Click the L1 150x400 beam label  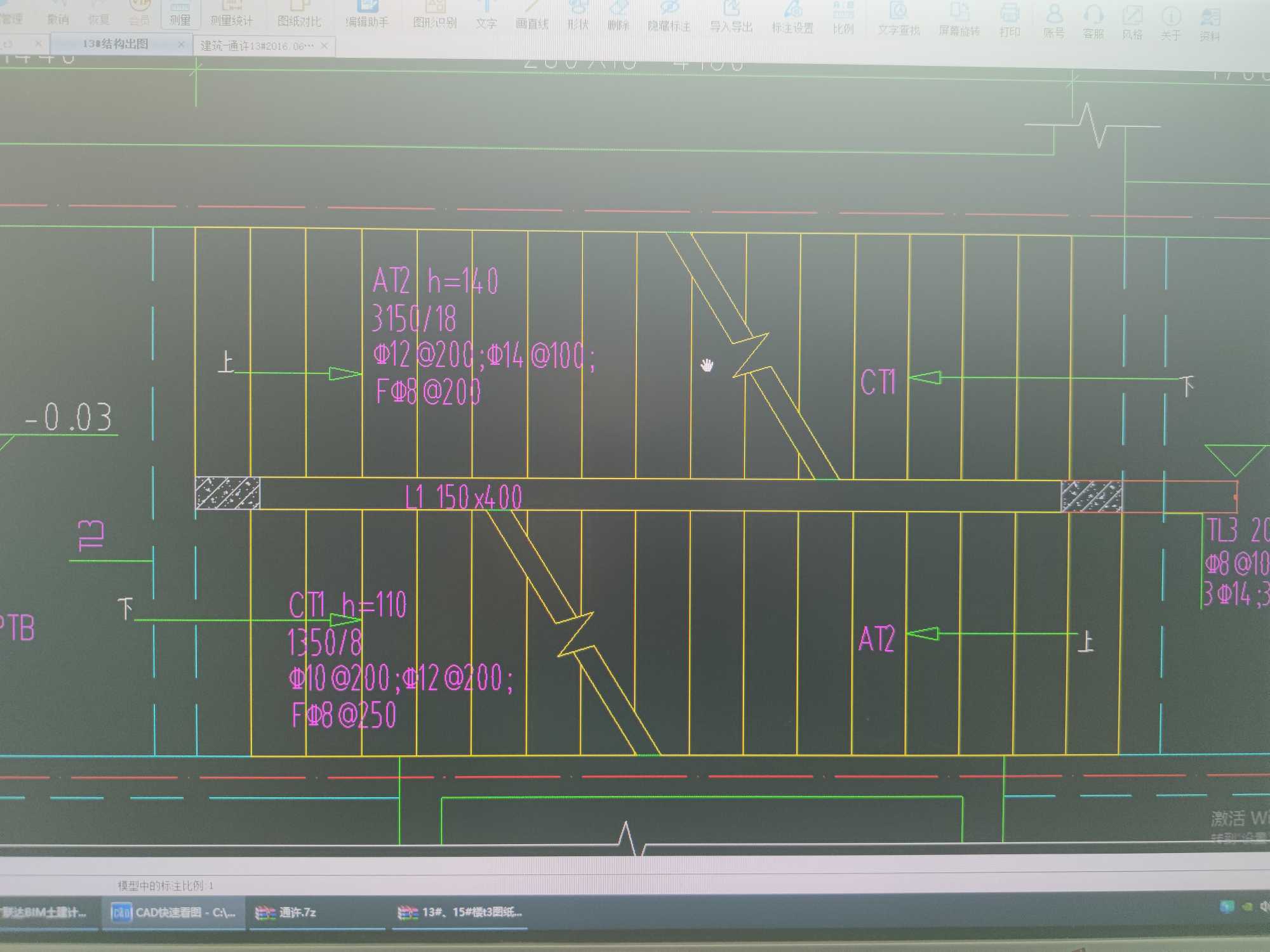pyautogui.click(x=464, y=497)
